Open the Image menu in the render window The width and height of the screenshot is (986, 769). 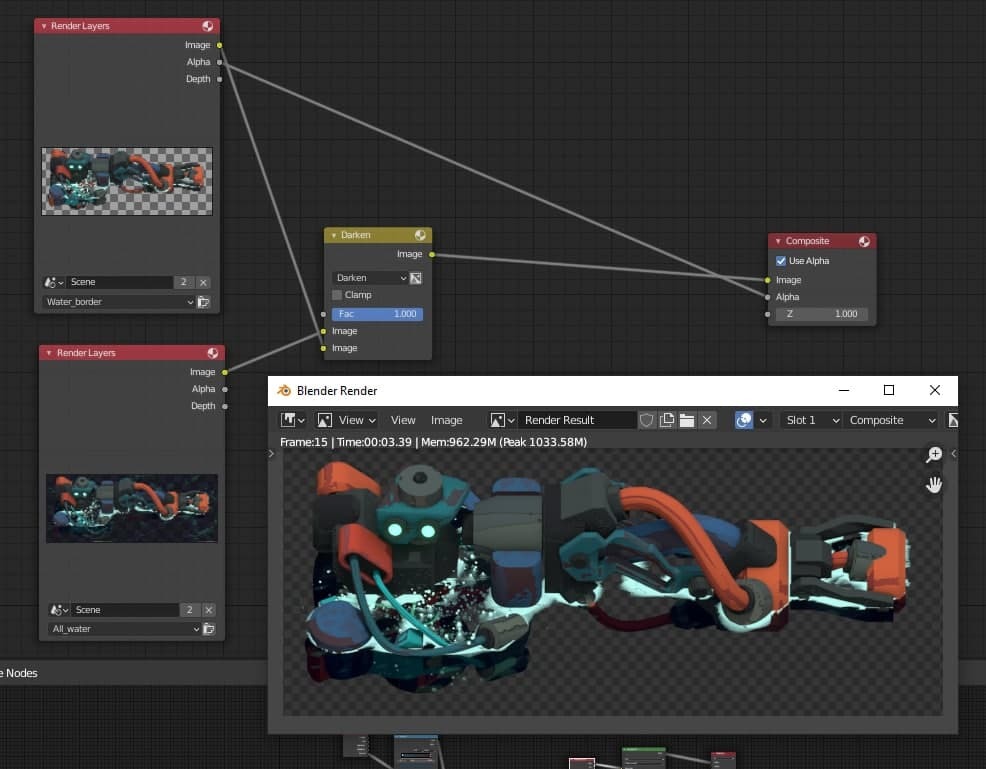[x=446, y=420]
